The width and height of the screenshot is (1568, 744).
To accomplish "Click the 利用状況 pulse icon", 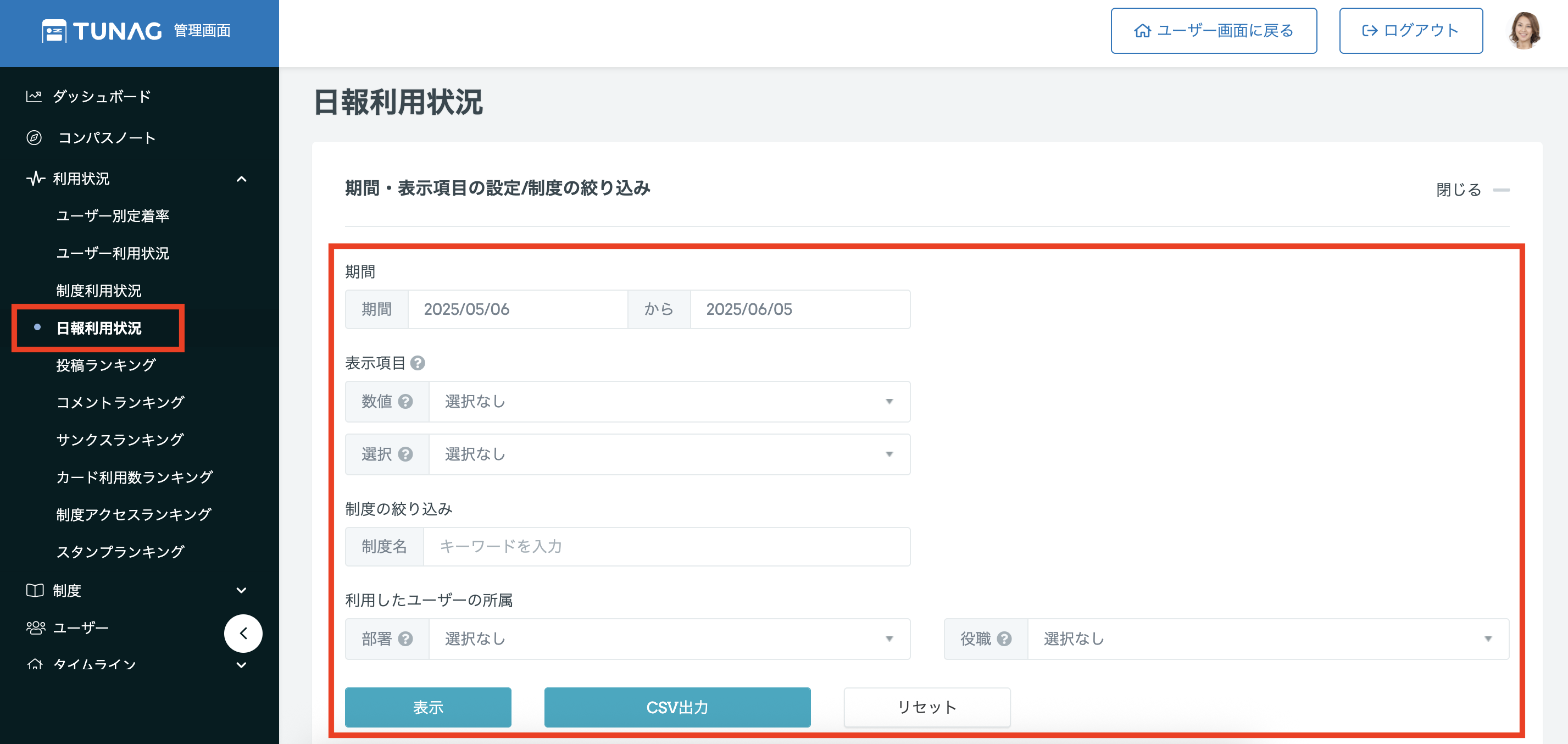I will (35, 179).
